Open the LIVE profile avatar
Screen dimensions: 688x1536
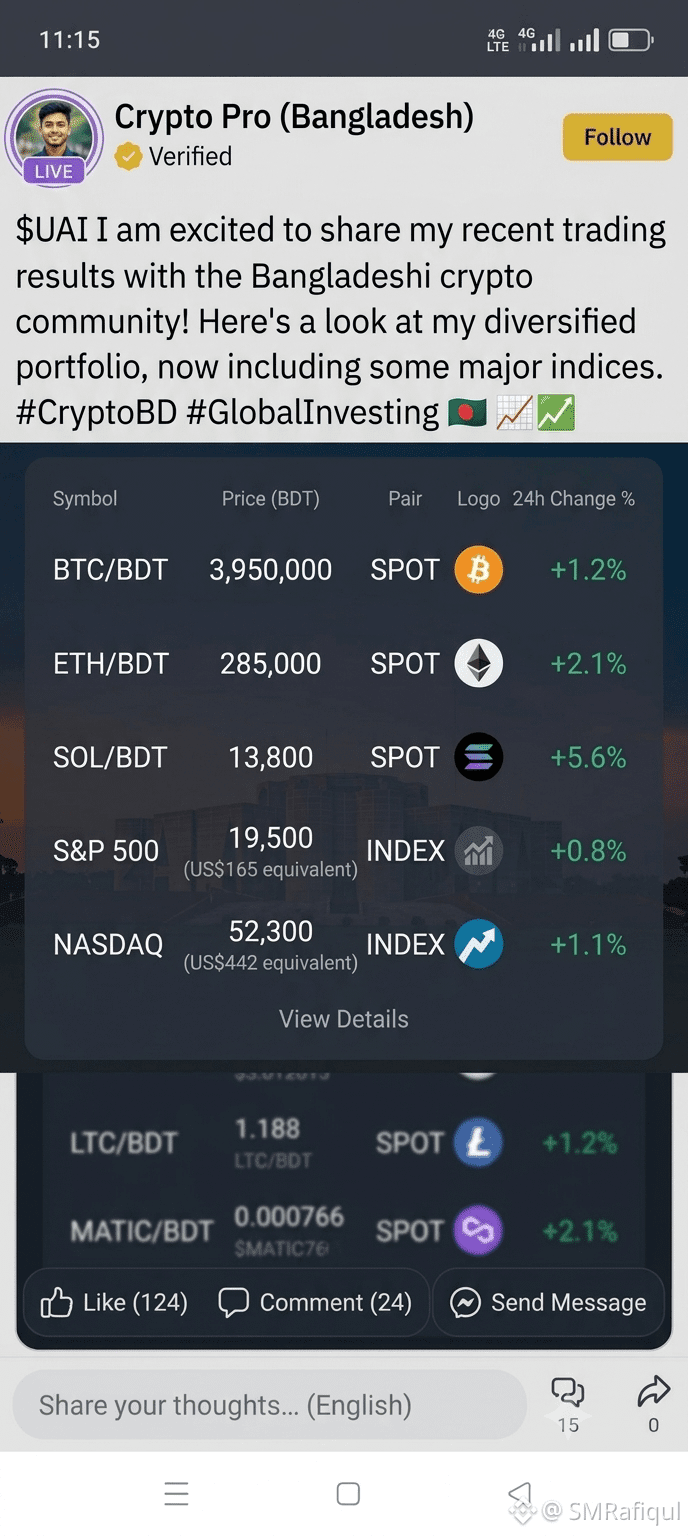pos(54,137)
